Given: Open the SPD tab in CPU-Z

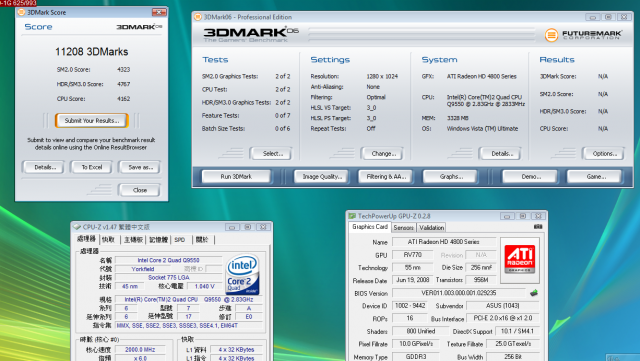Looking at the screenshot, I should 180,240.
